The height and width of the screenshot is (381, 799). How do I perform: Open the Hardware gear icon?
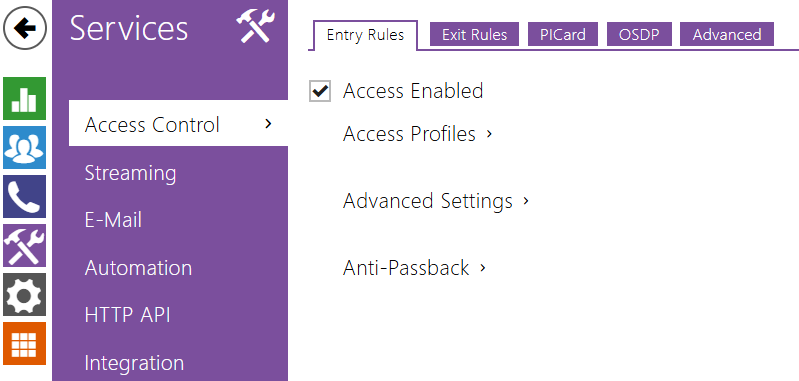coord(24,294)
